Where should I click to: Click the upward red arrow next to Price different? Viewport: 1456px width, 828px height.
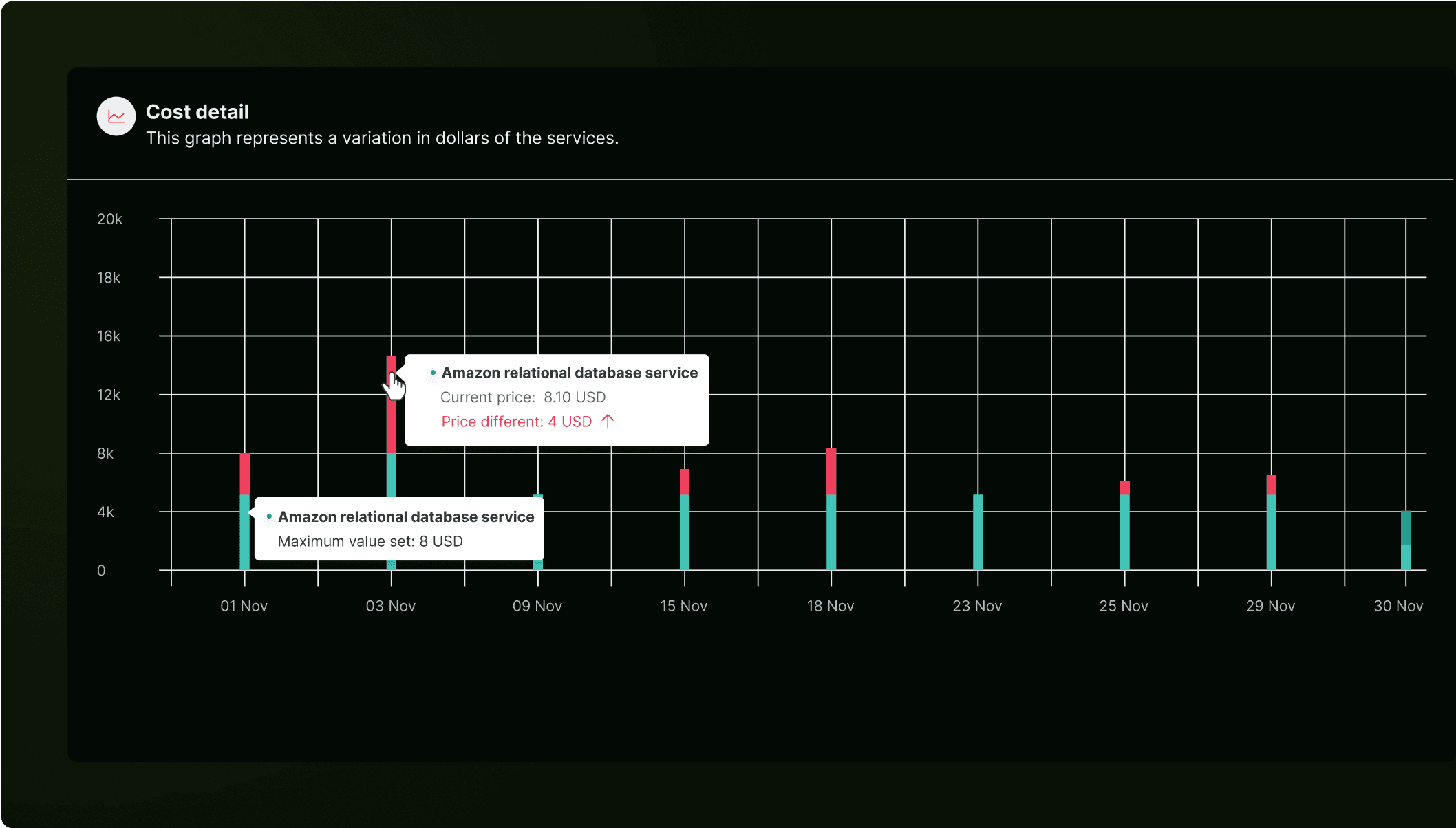pos(607,421)
